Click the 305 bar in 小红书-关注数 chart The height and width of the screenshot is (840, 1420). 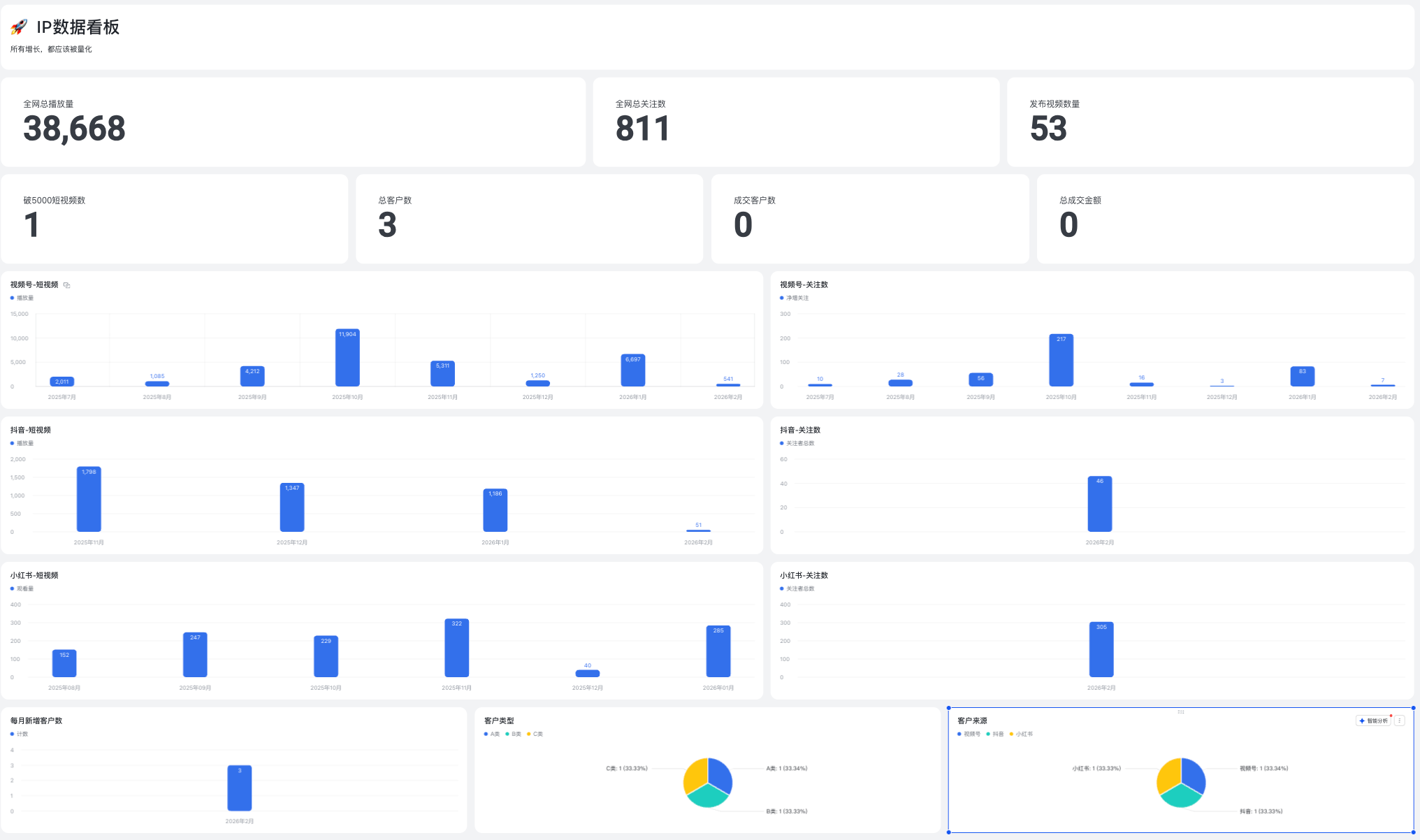[1101, 650]
